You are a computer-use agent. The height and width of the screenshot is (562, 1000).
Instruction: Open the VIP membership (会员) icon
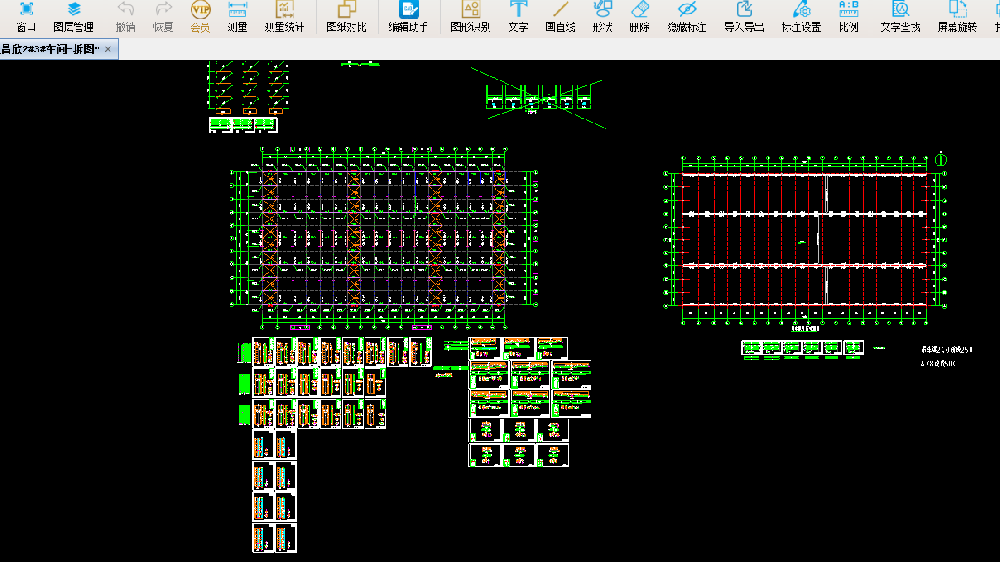click(201, 16)
